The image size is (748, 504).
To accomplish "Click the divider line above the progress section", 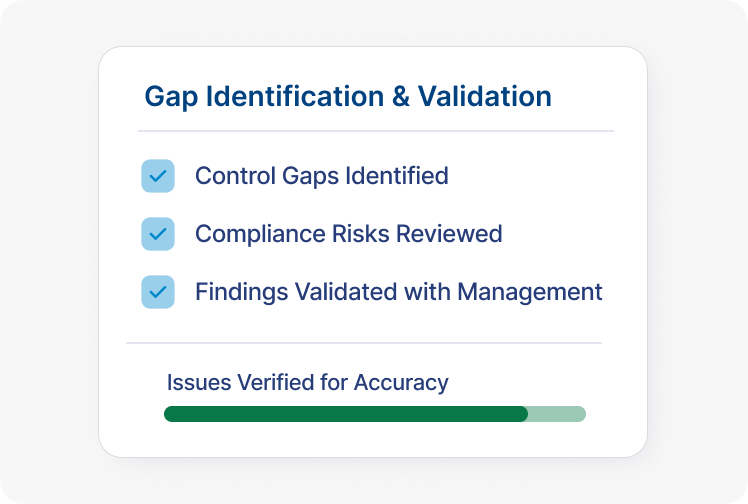I will coord(364,343).
